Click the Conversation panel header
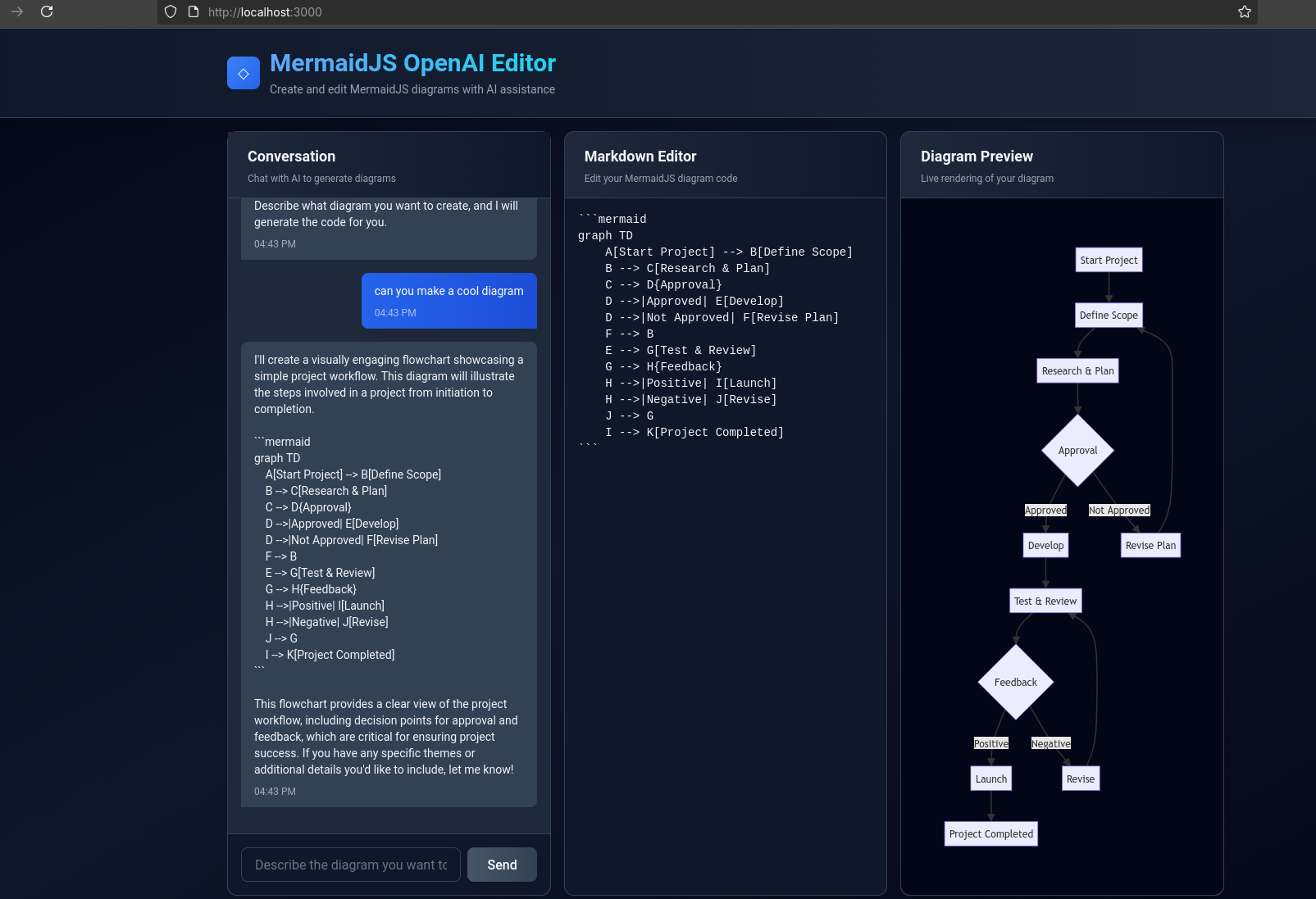1316x899 pixels. coord(291,156)
